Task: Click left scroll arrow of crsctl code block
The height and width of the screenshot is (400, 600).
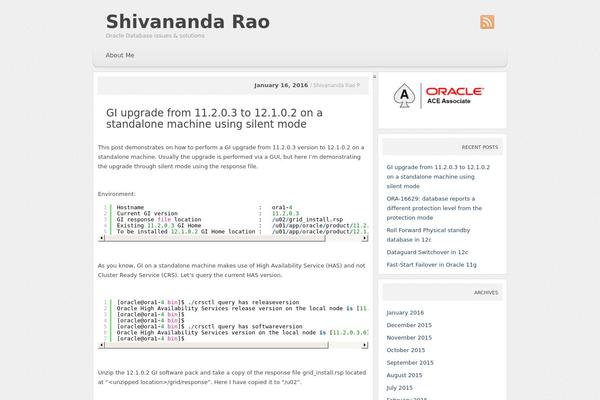Action: point(101,345)
